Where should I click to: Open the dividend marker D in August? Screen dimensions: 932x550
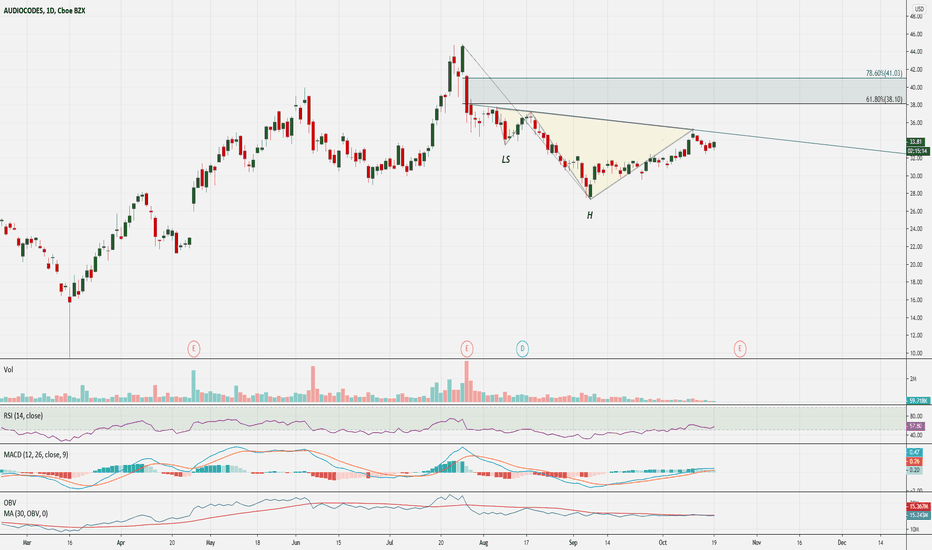click(x=522, y=348)
